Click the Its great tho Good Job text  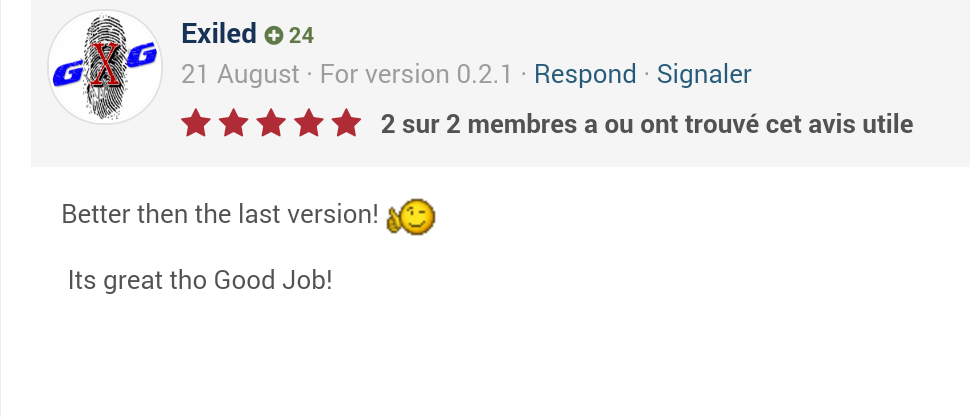click(199, 281)
